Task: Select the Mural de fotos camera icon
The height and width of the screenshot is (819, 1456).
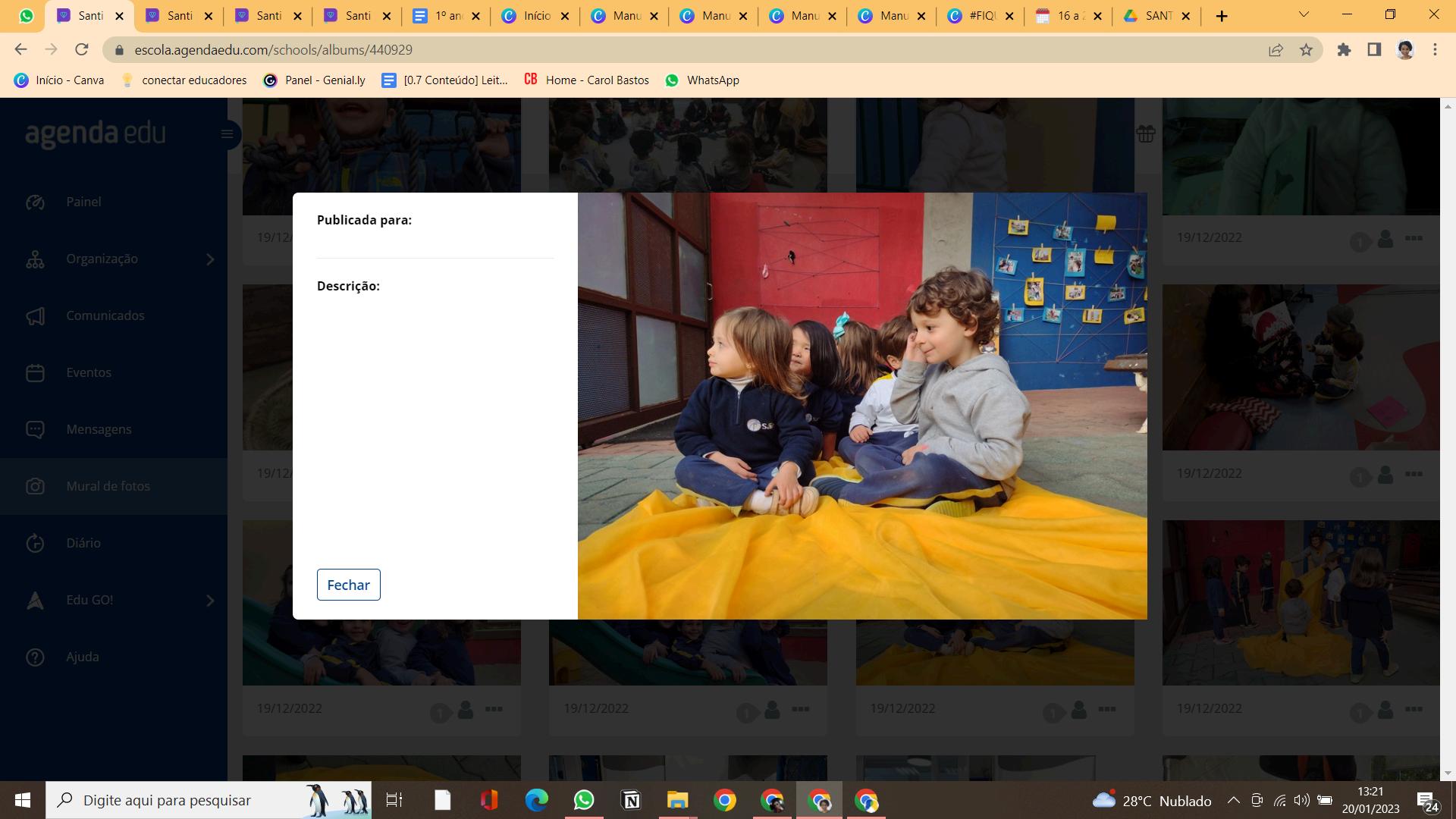Action: tap(36, 486)
